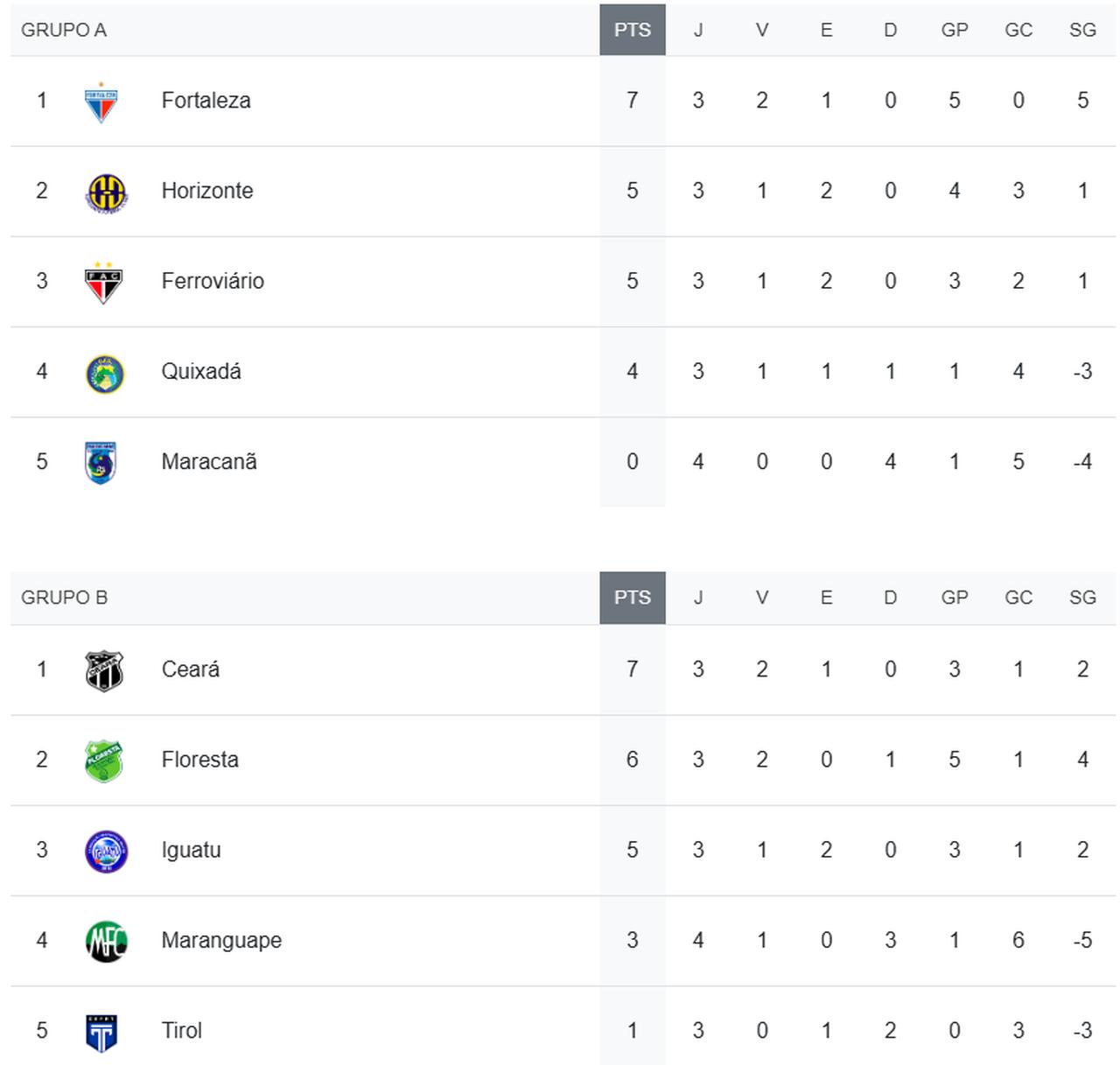Click the Ferroviário shield logo

(103, 283)
